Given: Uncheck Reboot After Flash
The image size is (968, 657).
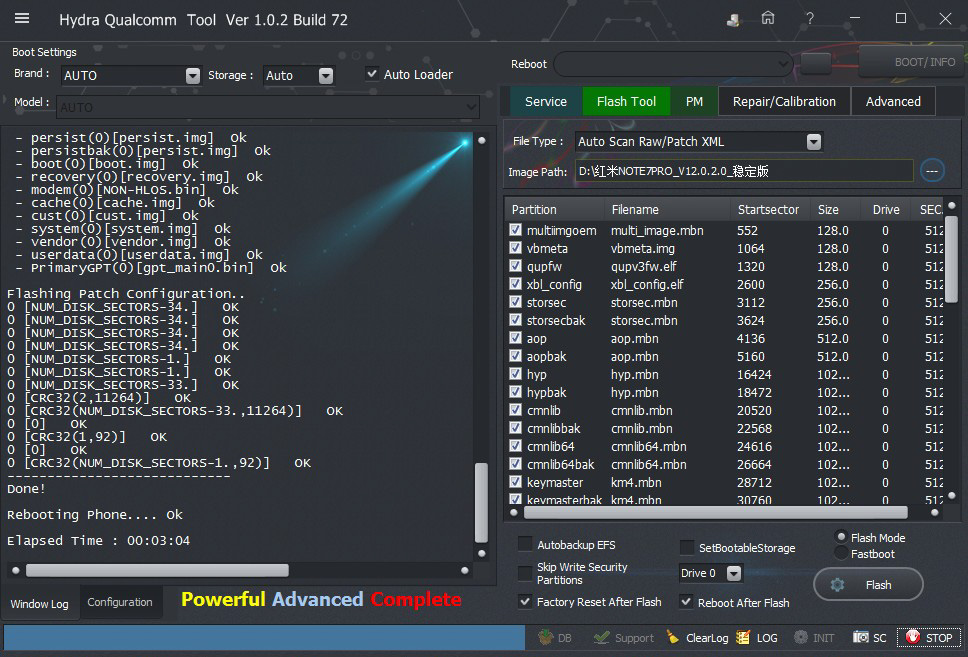Looking at the screenshot, I should click(x=686, y=601).
